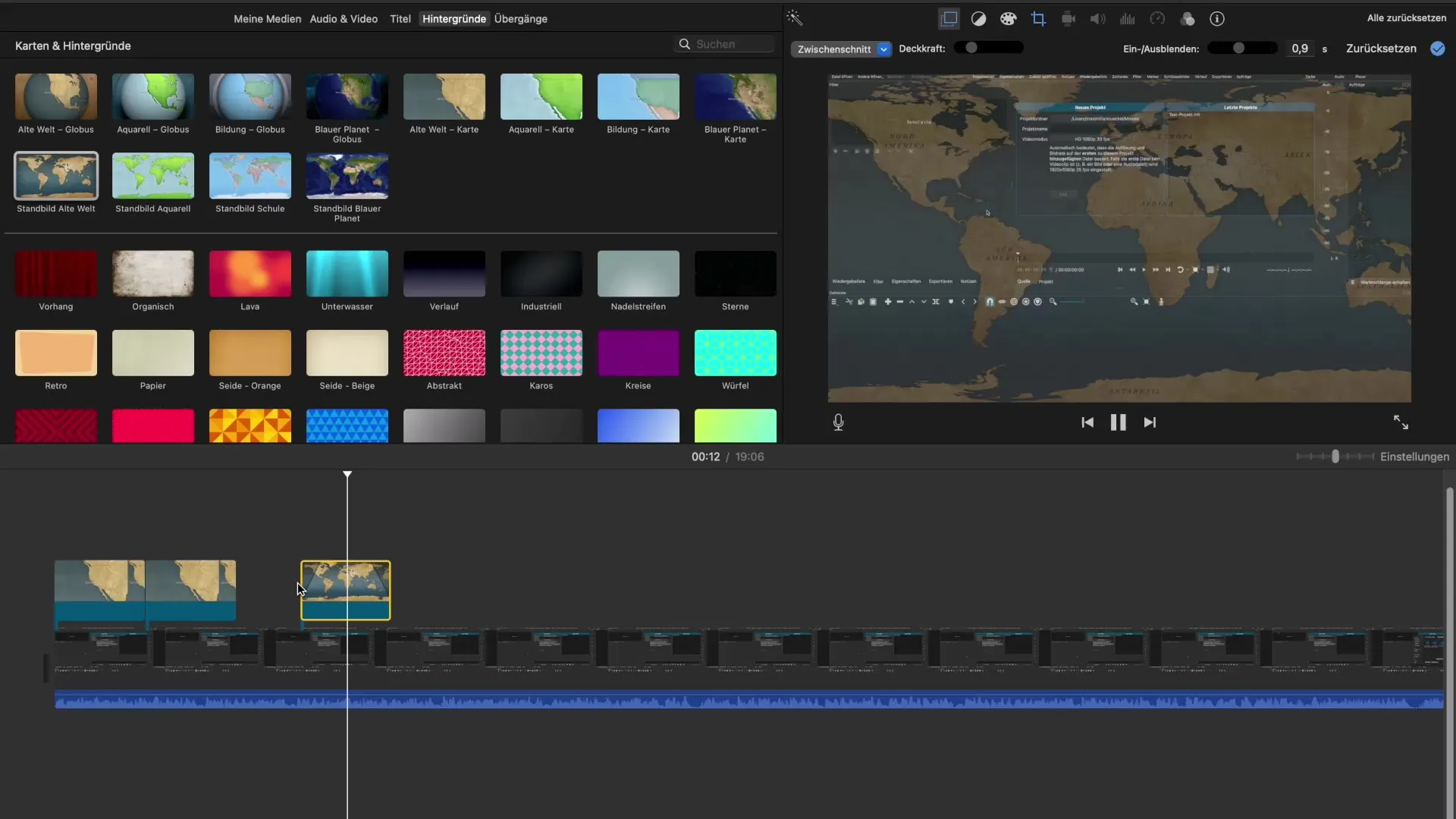Switch to Meine Medien tab
Screen dimensions: 1456x819
pyautogui.click(x=267, y=19)
